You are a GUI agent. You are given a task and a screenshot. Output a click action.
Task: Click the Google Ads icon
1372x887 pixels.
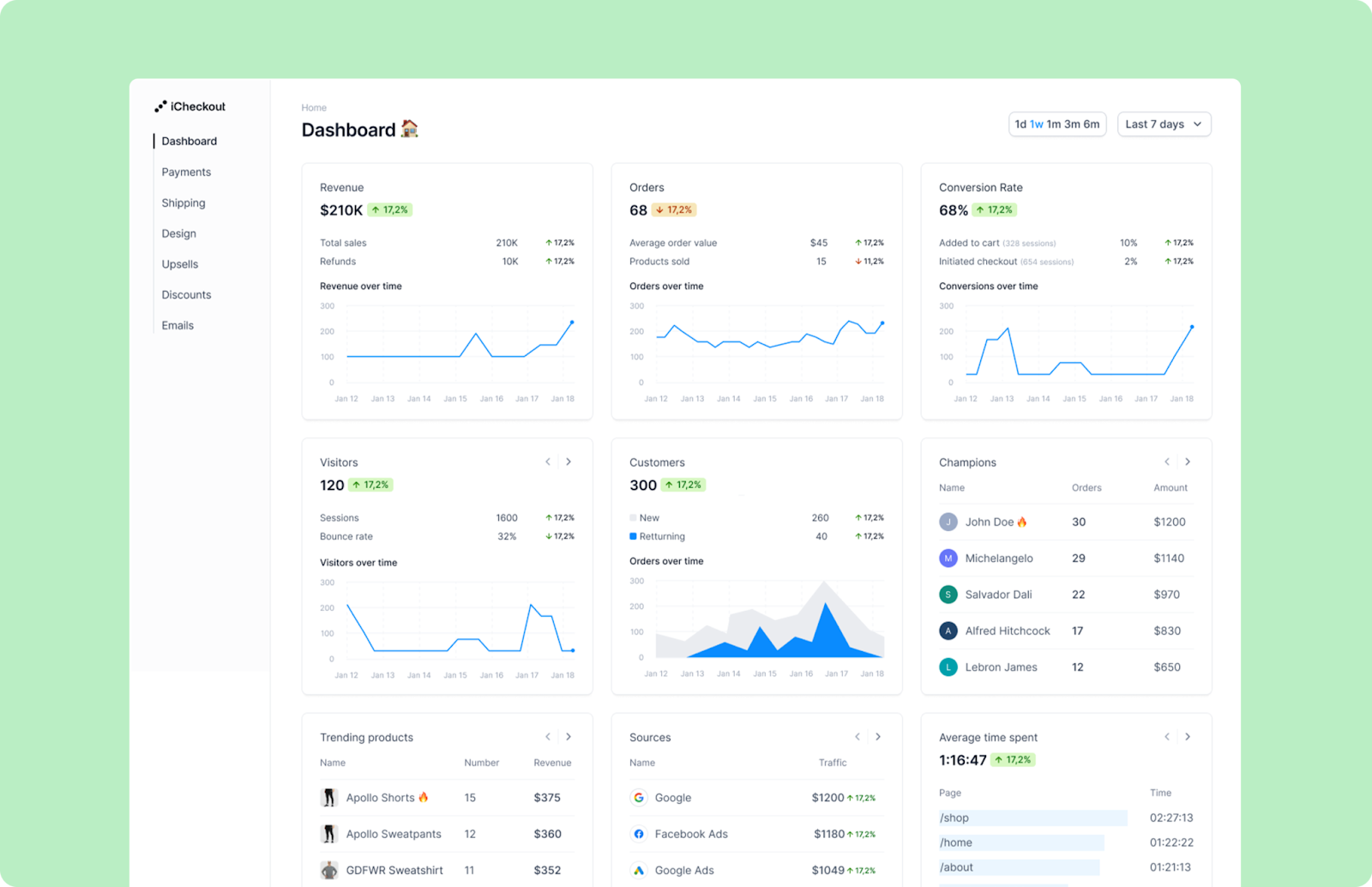click(x=639, y=870)
